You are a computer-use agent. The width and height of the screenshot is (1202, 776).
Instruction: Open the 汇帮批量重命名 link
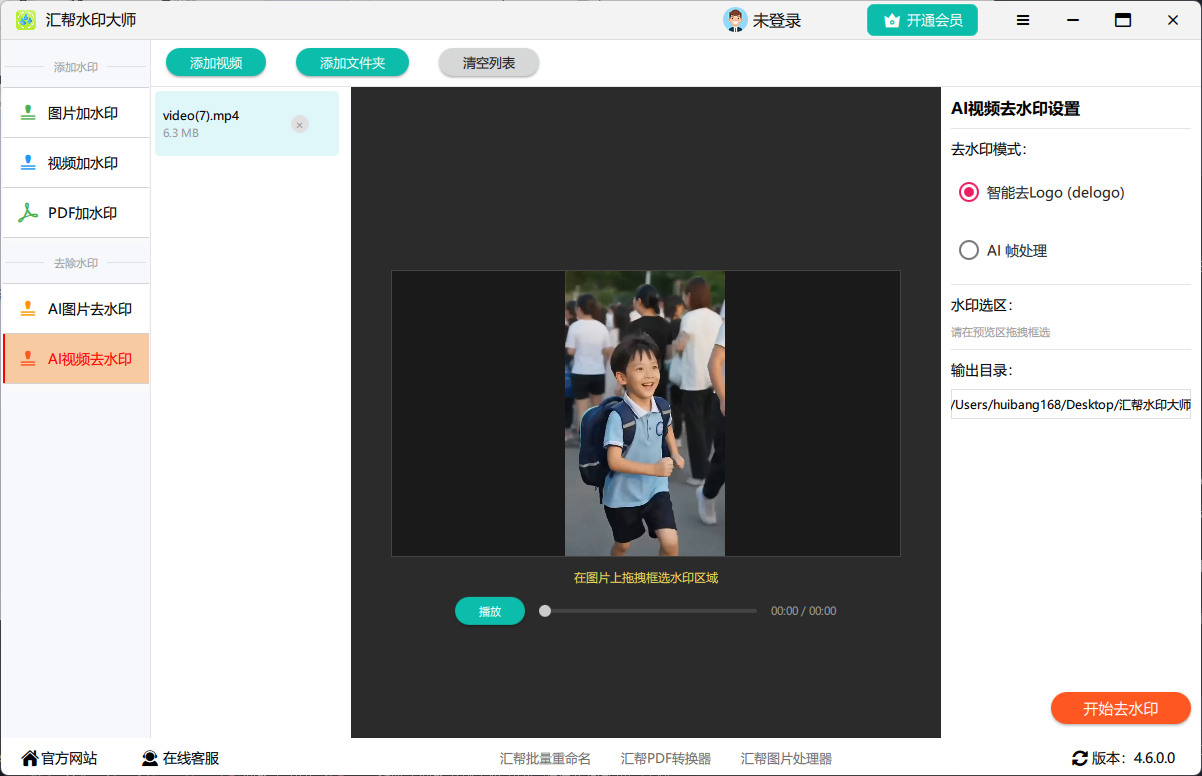545,759
